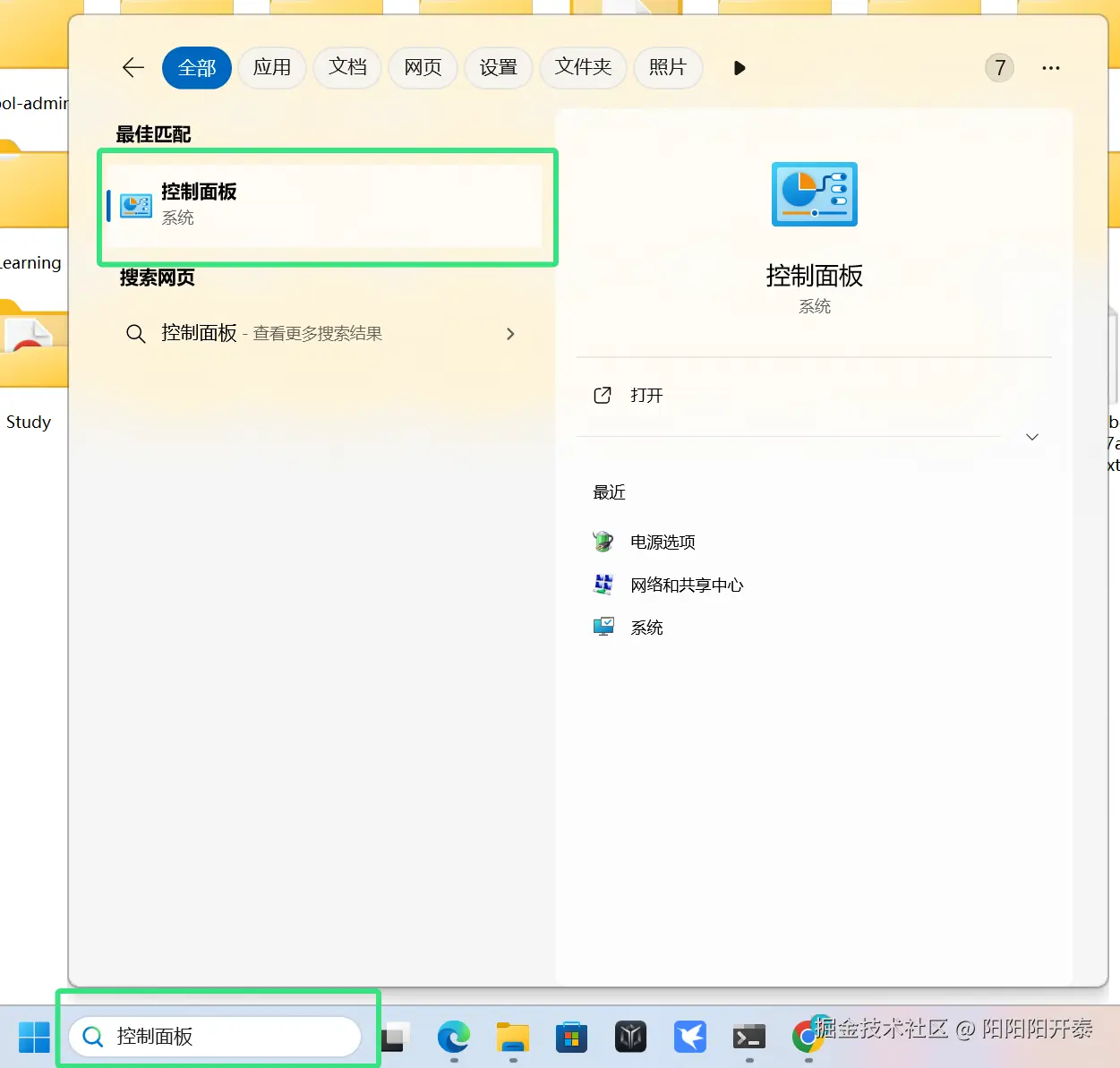Viewport: 1120px width, 1068px height.
Task: Click magnifier icon beside web search result
Action: pos(136,334)
